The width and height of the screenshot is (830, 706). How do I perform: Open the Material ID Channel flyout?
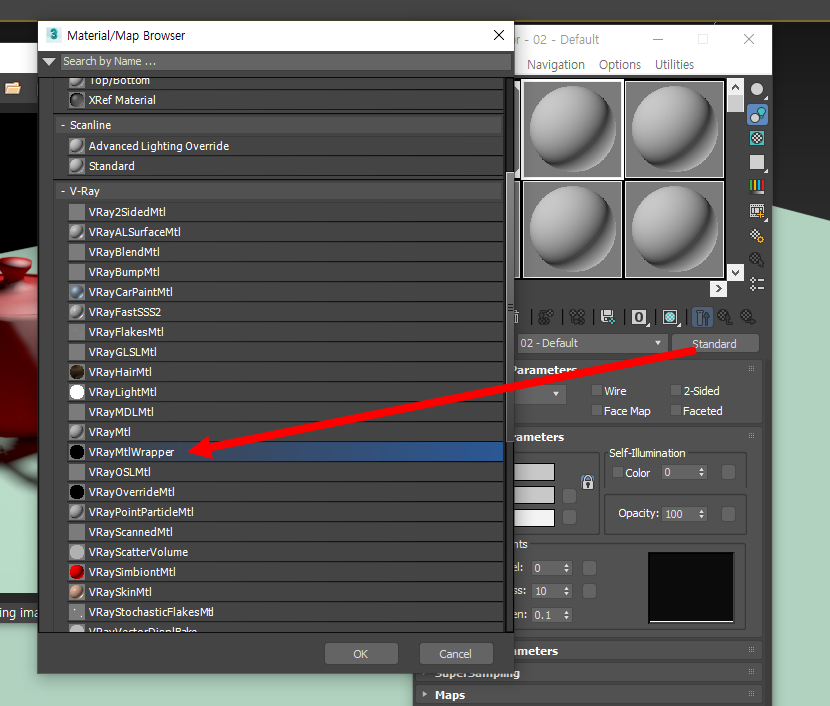[639, 318]
